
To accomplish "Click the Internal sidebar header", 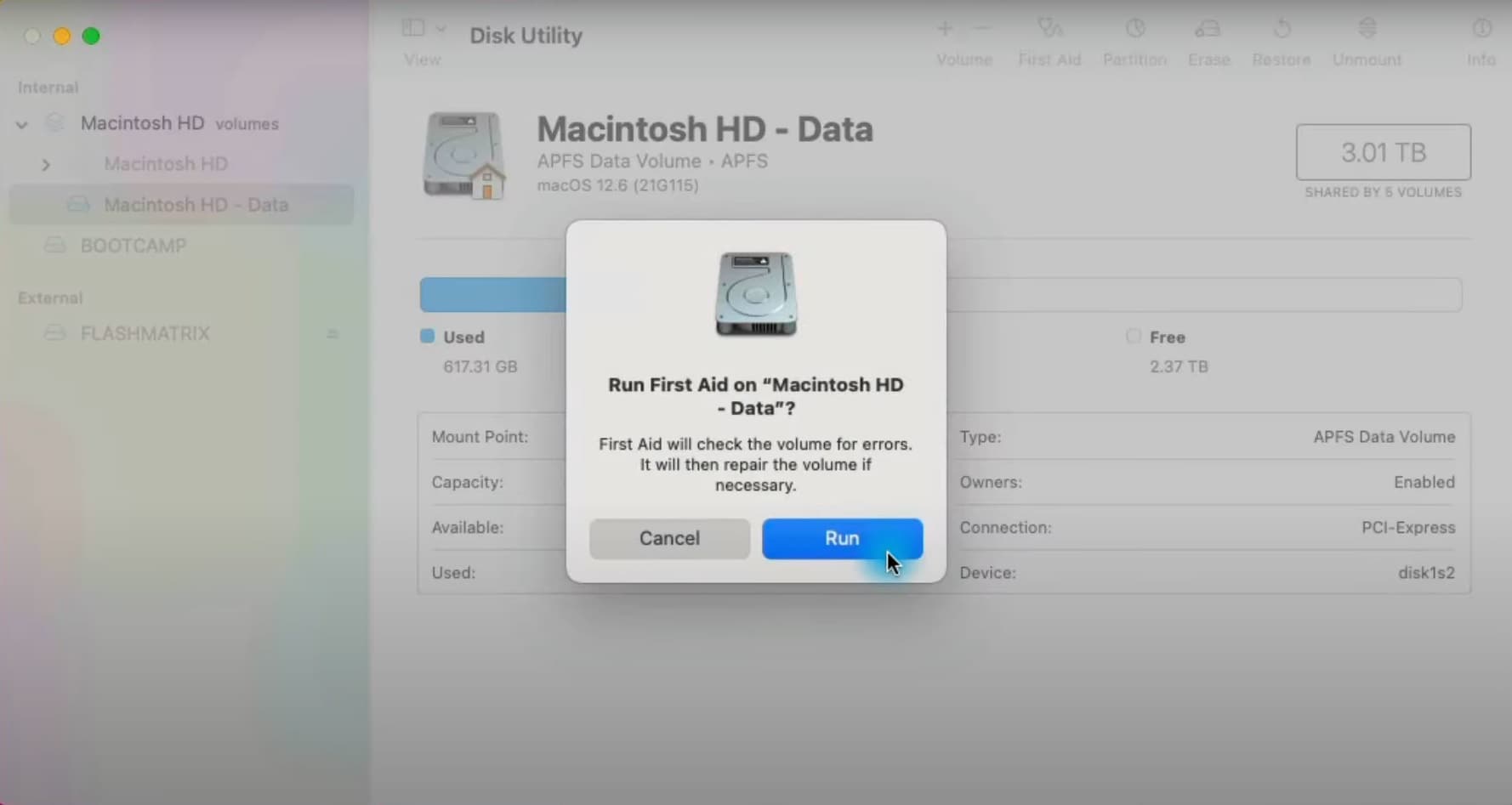I will pos(48,88).
